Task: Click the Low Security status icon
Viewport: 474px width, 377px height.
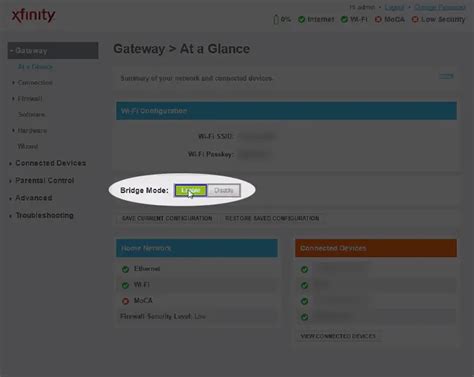Action: click(415, 19)
